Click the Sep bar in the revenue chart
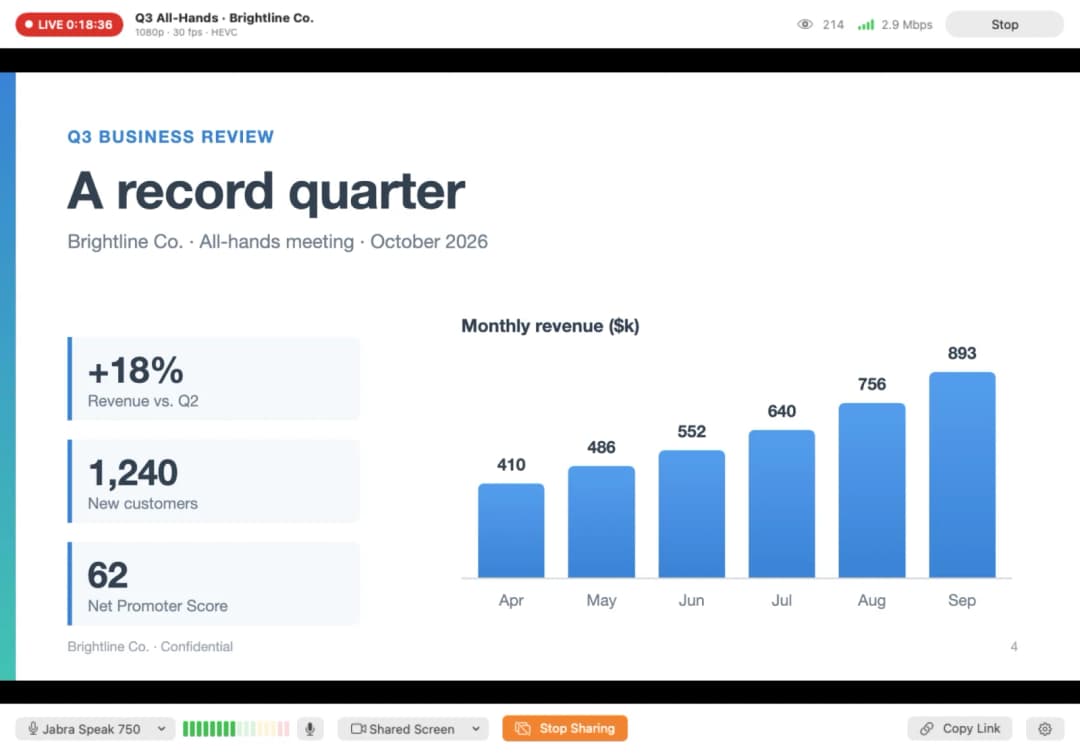Image resolution: width=1080 pixels, height=753 pixels. click(x=962, y=475)
